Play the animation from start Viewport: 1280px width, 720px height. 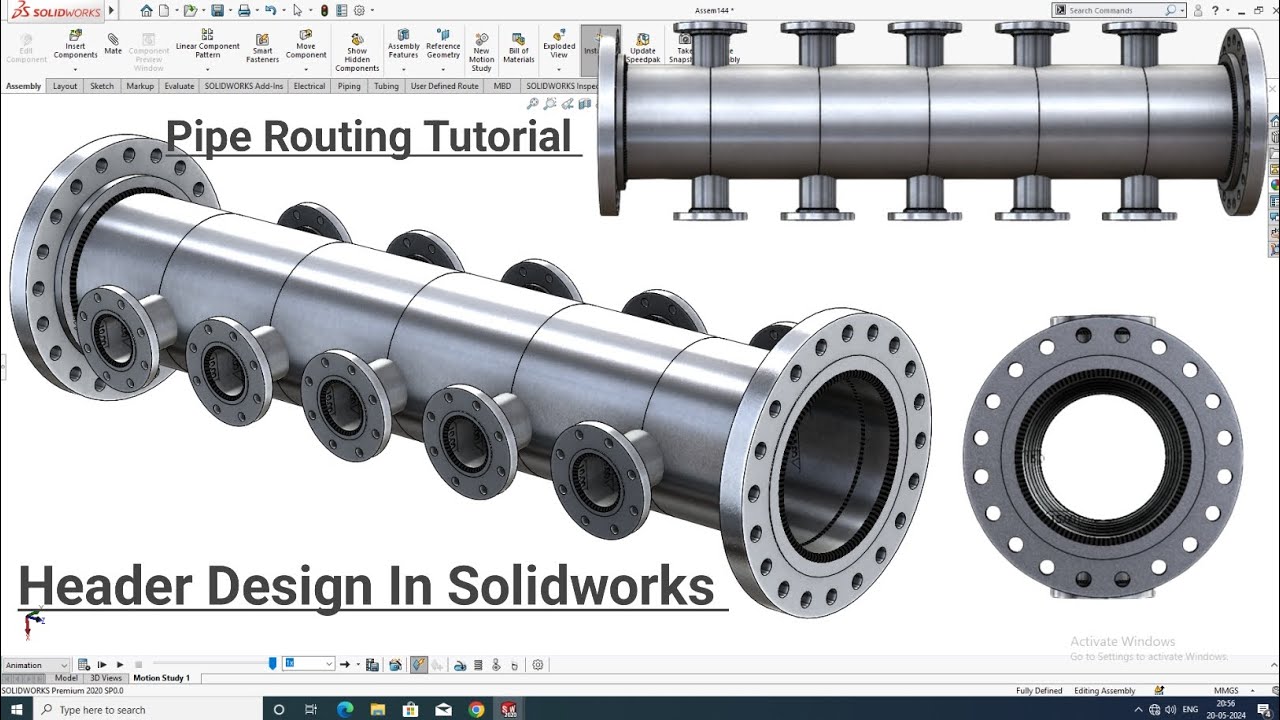[102, 665]
